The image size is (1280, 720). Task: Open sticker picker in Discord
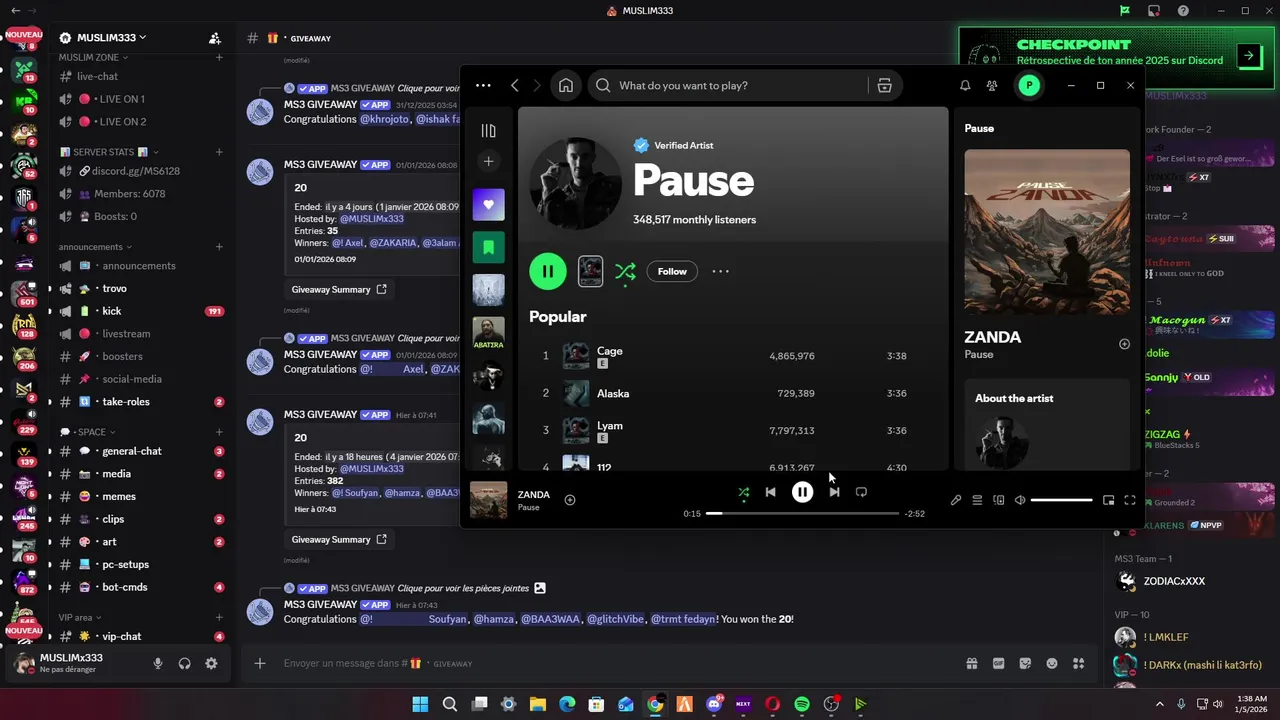[x=1025, y=663]
